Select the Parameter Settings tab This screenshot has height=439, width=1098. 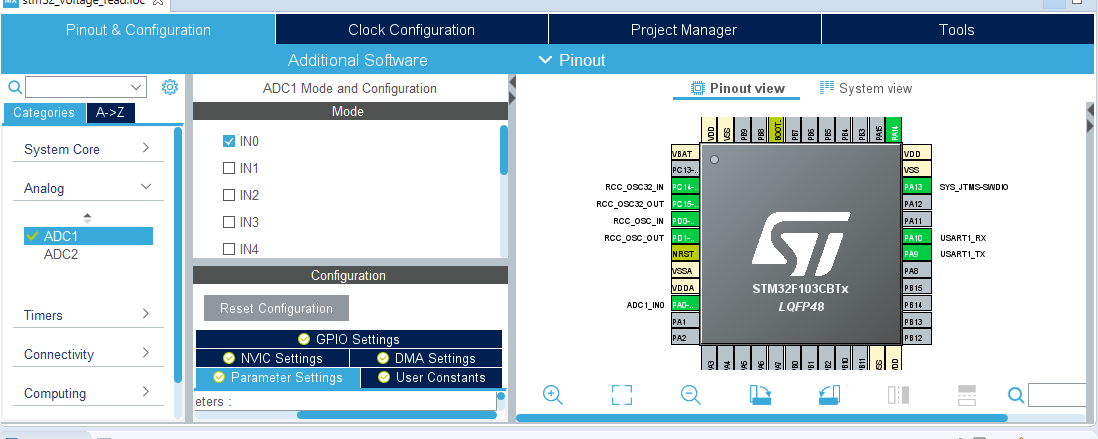(x=278, y=377)
